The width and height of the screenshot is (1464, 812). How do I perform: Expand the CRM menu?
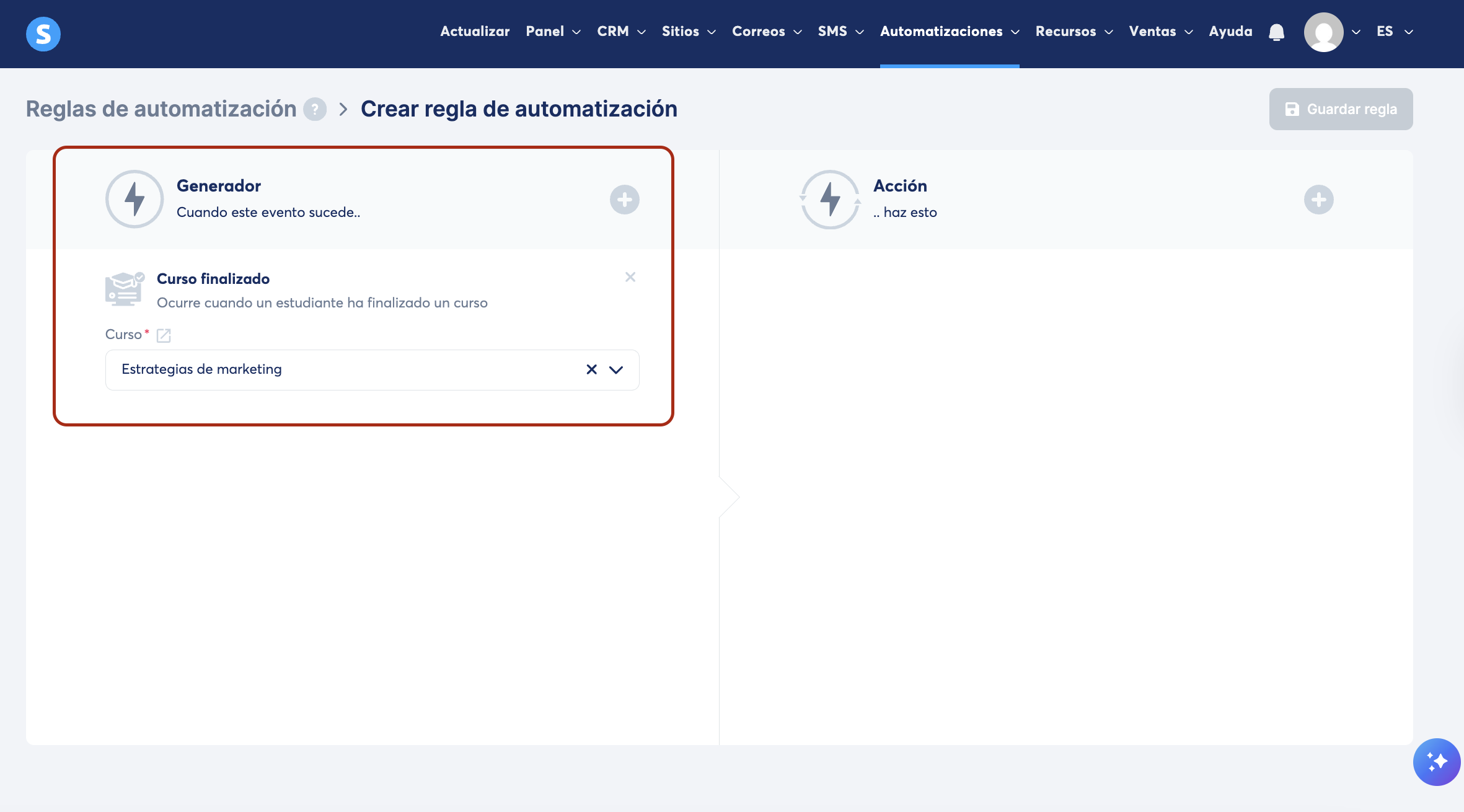621,32
